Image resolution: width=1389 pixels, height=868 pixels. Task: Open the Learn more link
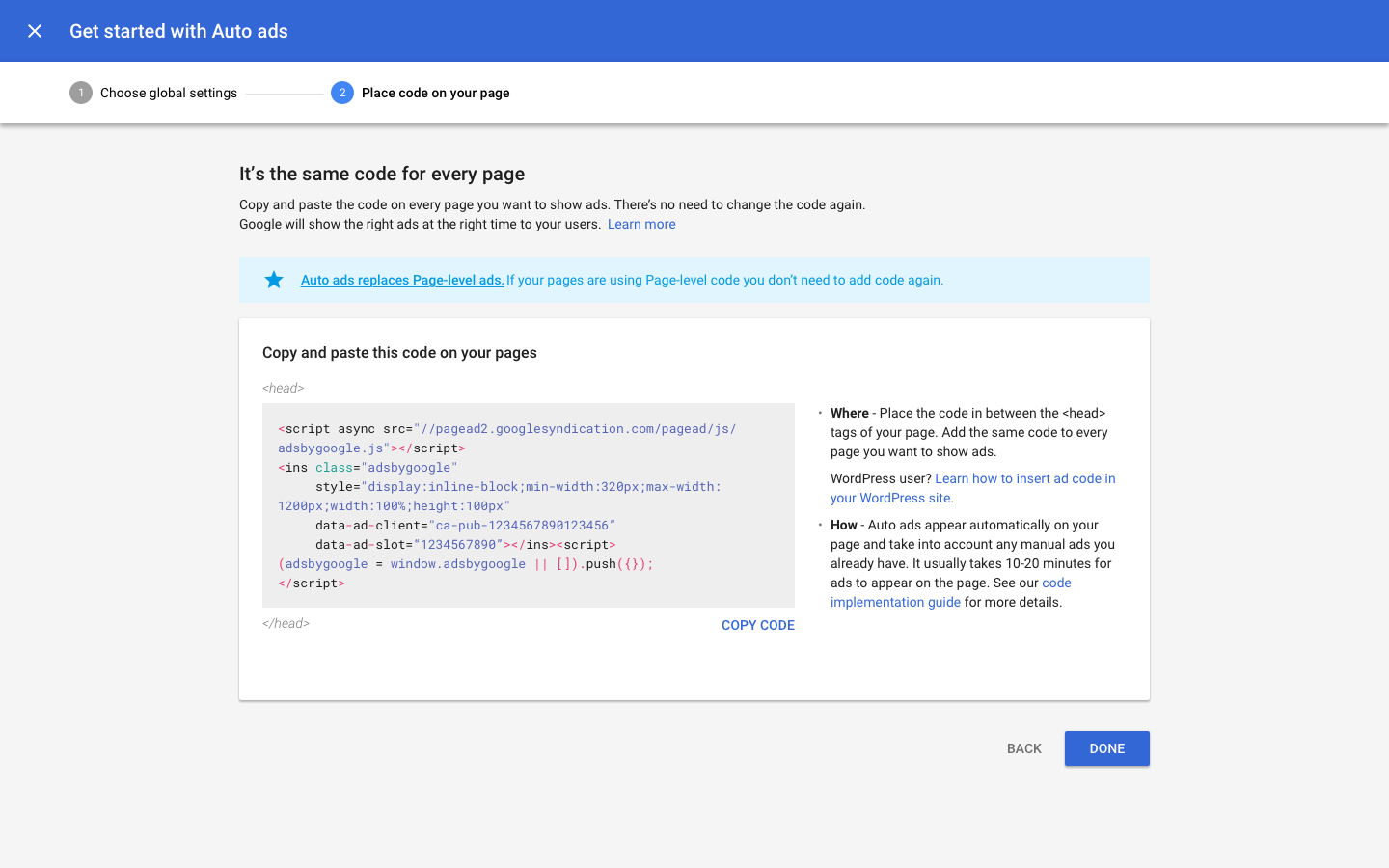[640, 224]
